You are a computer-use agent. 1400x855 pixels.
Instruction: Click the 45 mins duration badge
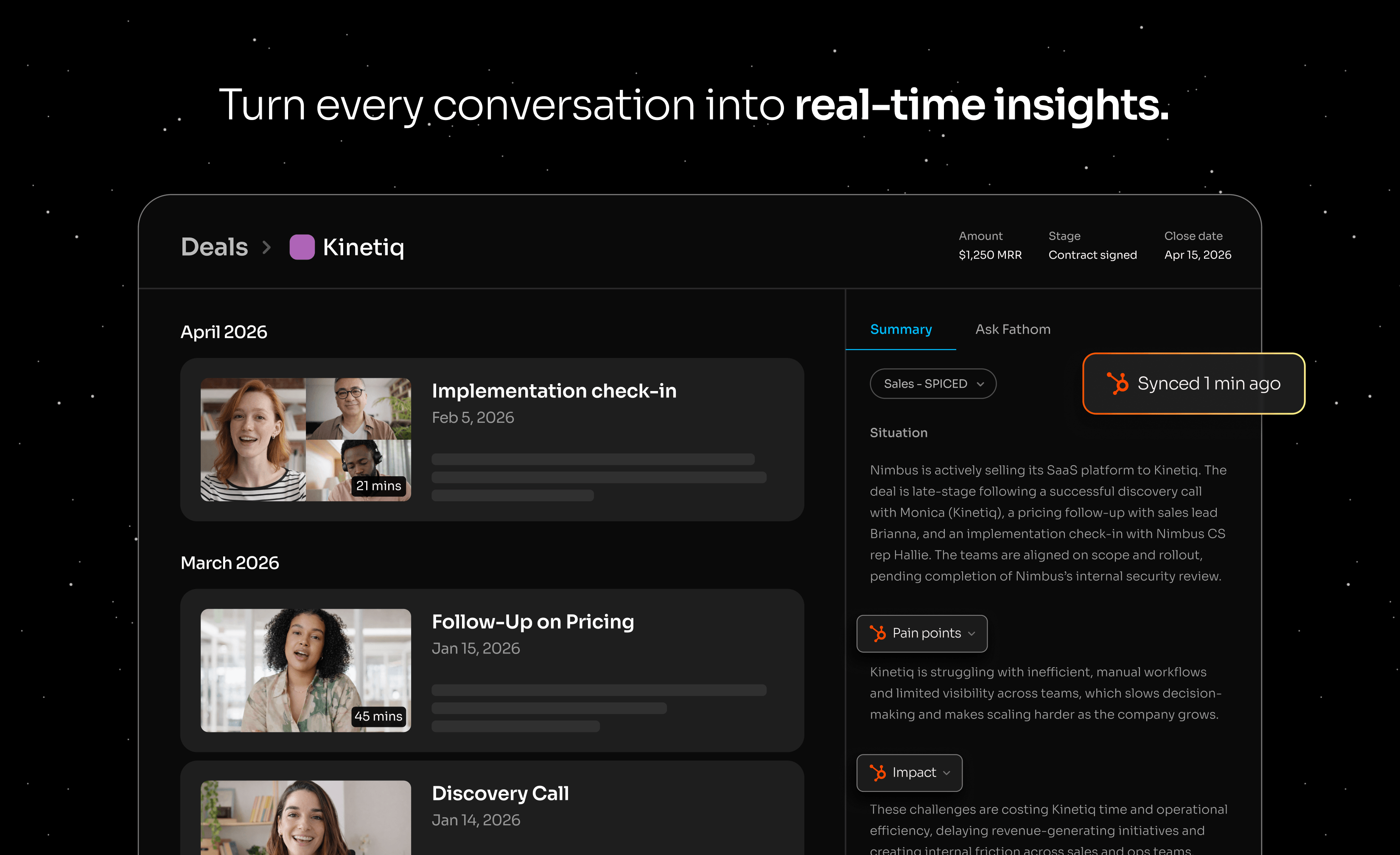pyautogui.click(x=378, y=716)
